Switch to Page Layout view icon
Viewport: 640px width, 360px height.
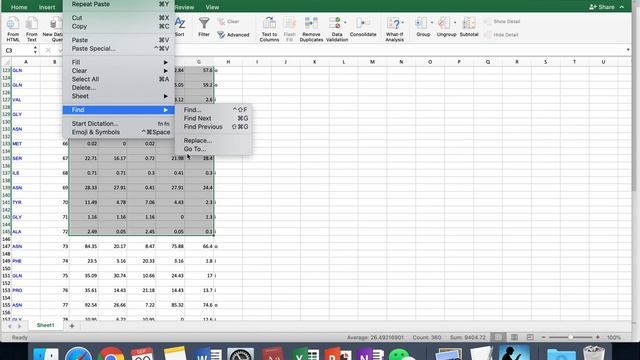pos(514,338)
